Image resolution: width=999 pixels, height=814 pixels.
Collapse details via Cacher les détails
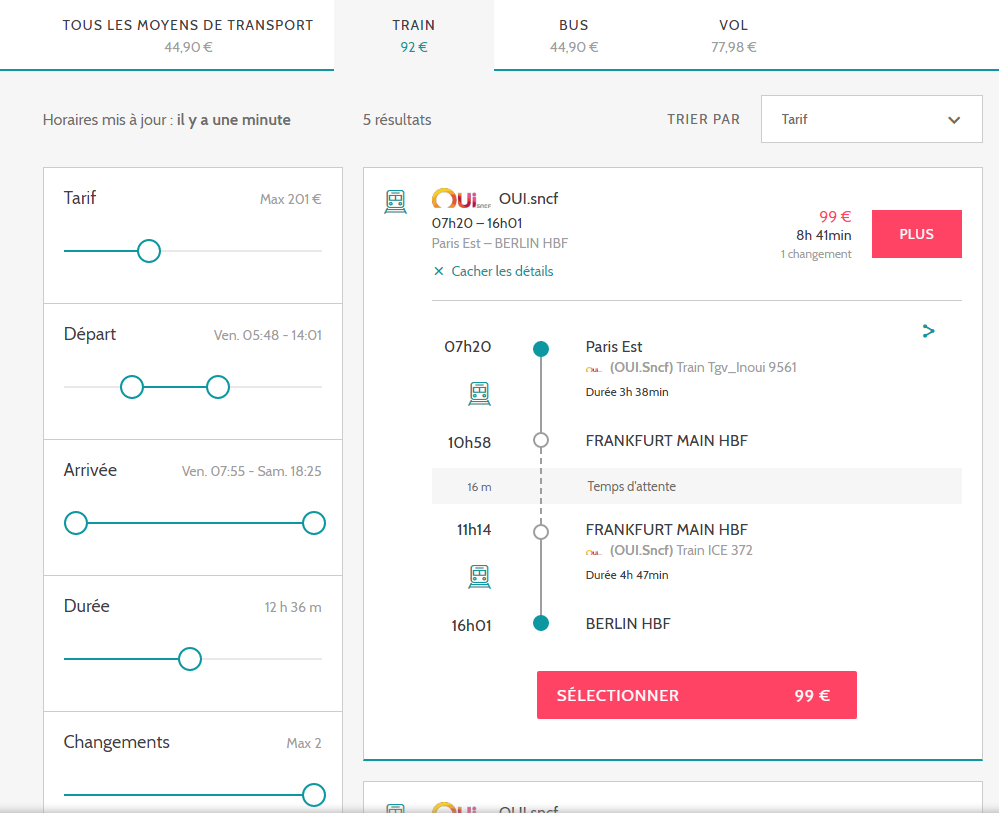click(x=501, y=271)
